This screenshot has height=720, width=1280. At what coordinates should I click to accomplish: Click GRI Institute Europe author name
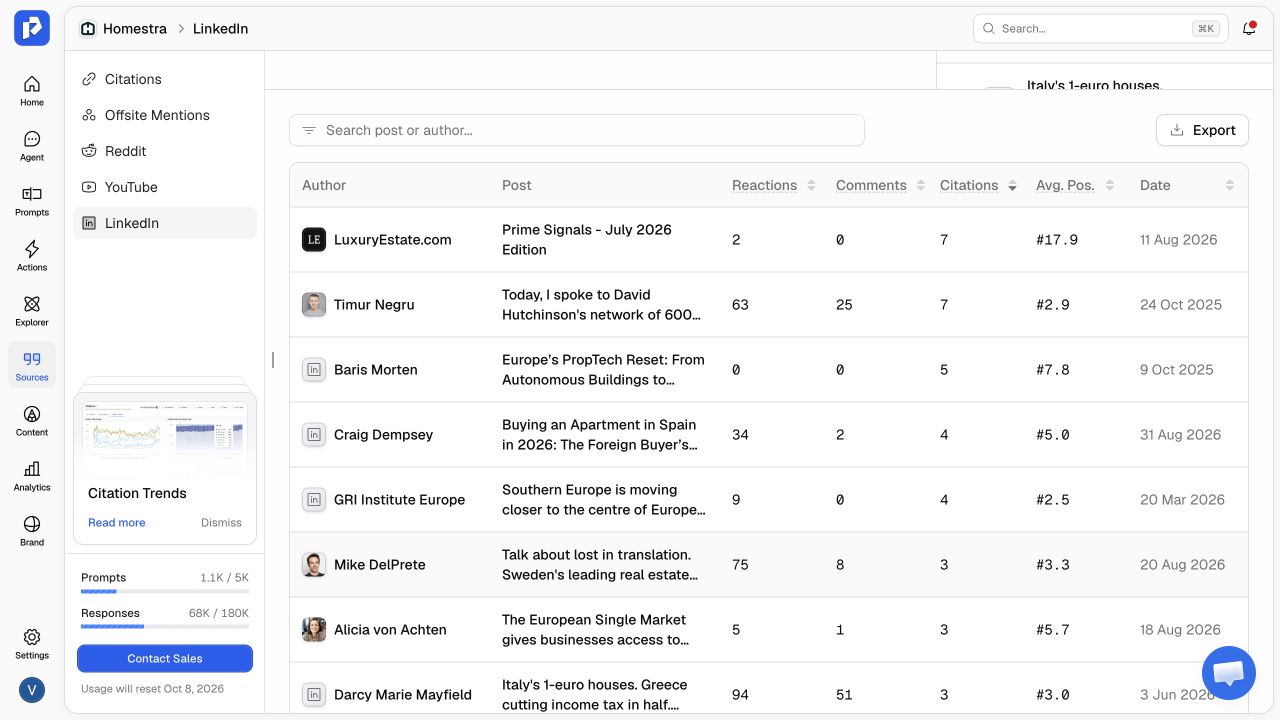point(399,500)
